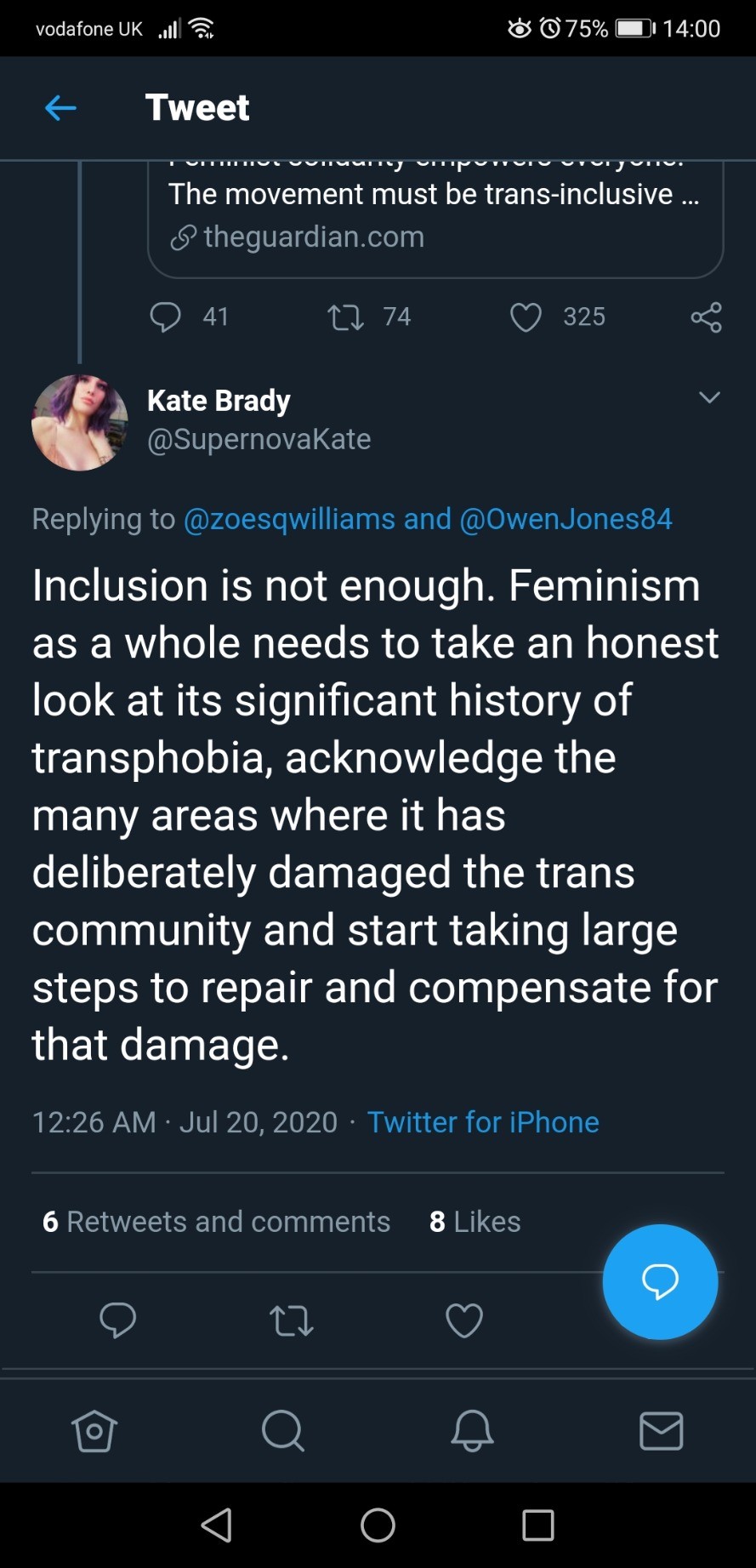Viewport: 756px width, 1568px height.
Task: Tap the reply icon under Kate Brady's tweet
Action: coord(117,1320)
